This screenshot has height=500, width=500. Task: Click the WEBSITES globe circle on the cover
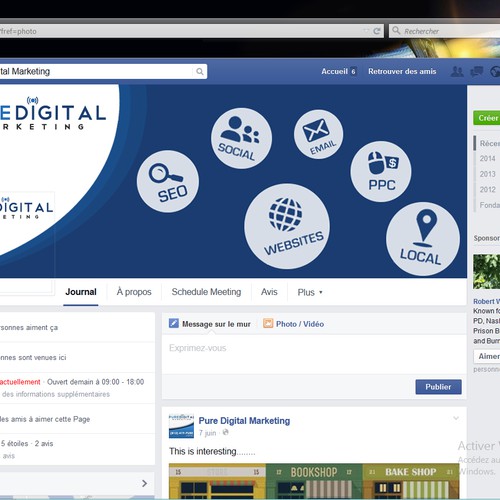click(287, 226)
